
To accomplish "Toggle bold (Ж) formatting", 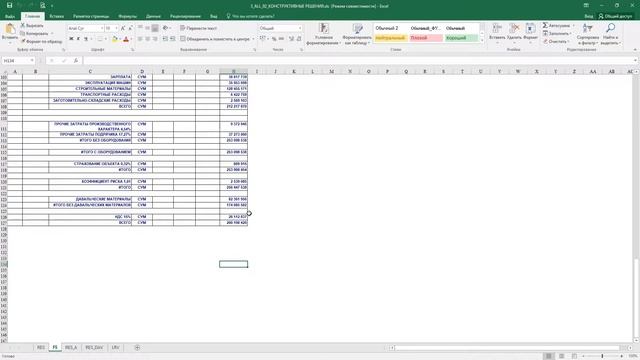I will coord(71,39).
